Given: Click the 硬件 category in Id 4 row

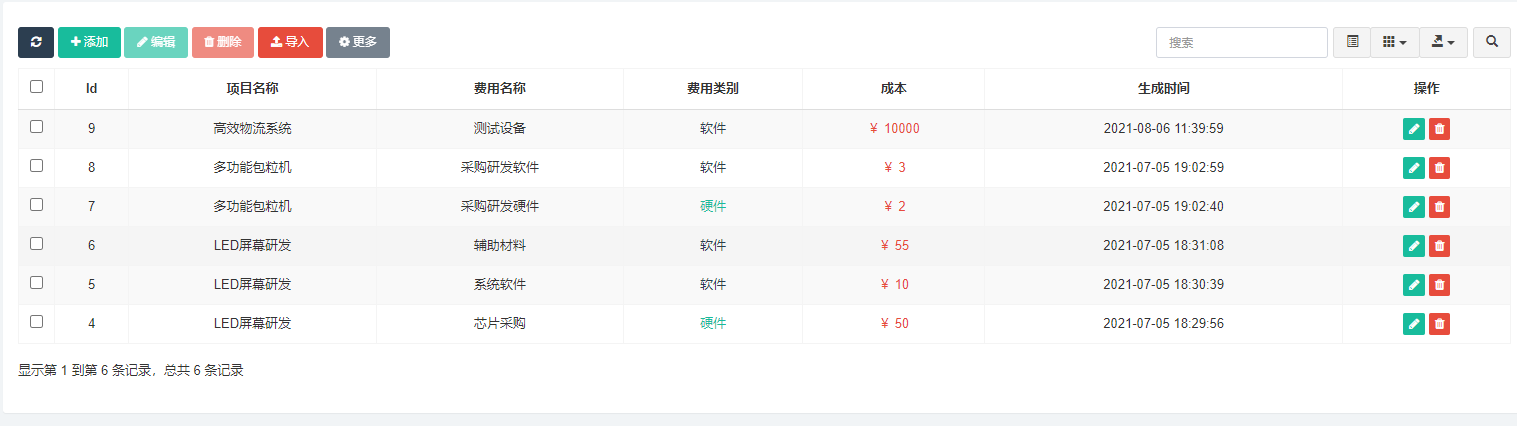Looking at the screenshot, I should pyautogui.click(x=713, y=323).
